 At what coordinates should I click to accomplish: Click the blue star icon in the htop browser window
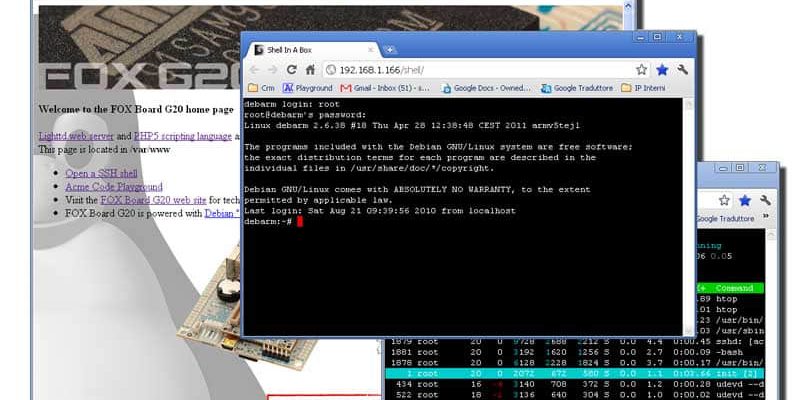point(745,200)
